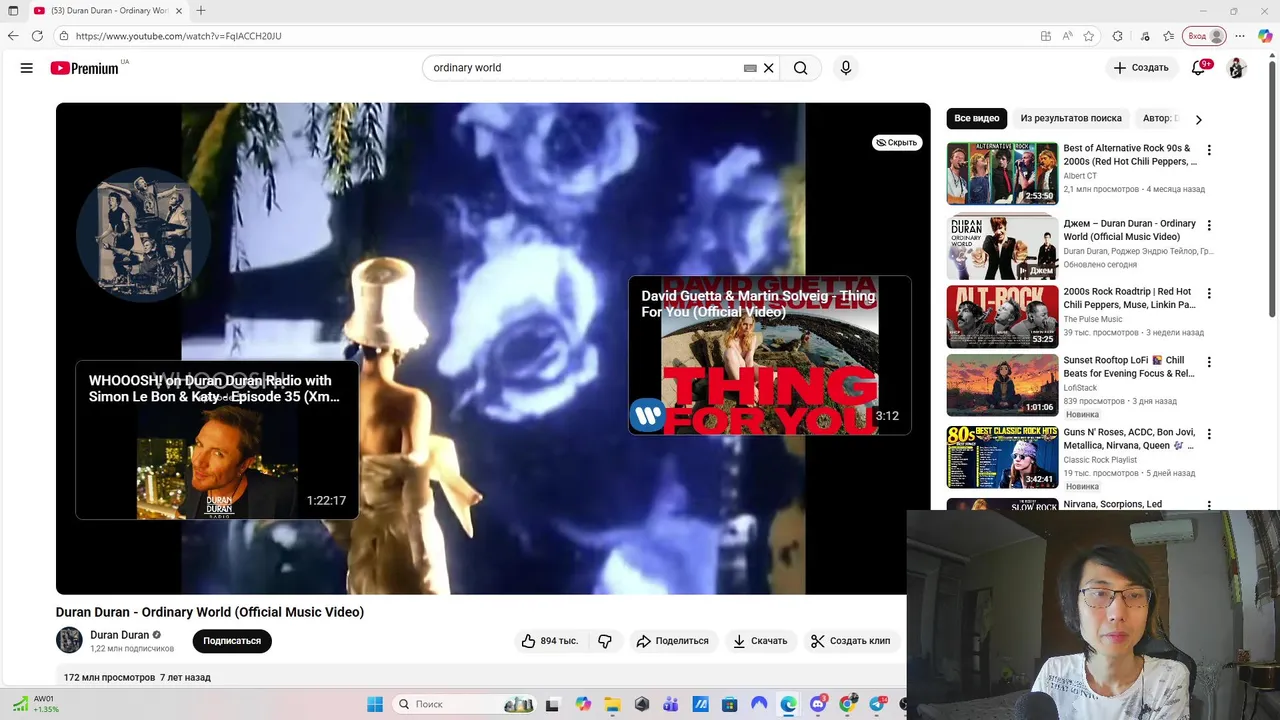Click the magnifier search button
The height and width of the screenshot is (720, 1280).
pyautogui.click(x=801, y=68)
